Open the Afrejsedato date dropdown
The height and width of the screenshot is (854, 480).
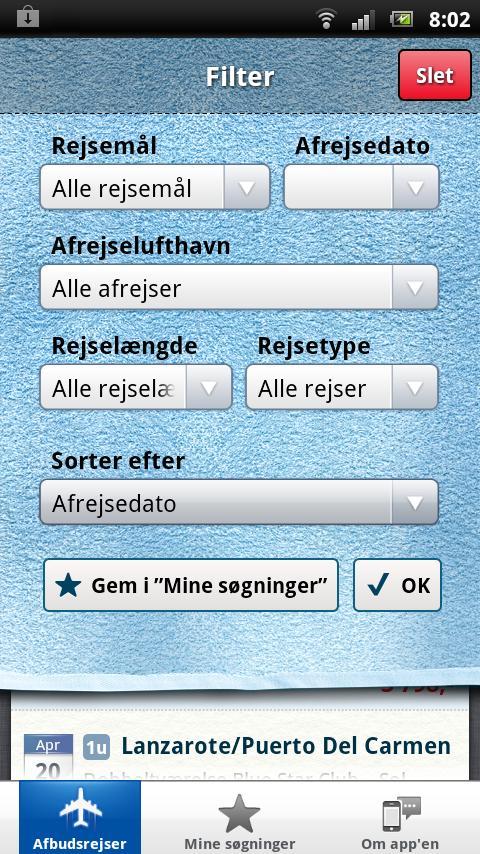[x=361, y=187]
